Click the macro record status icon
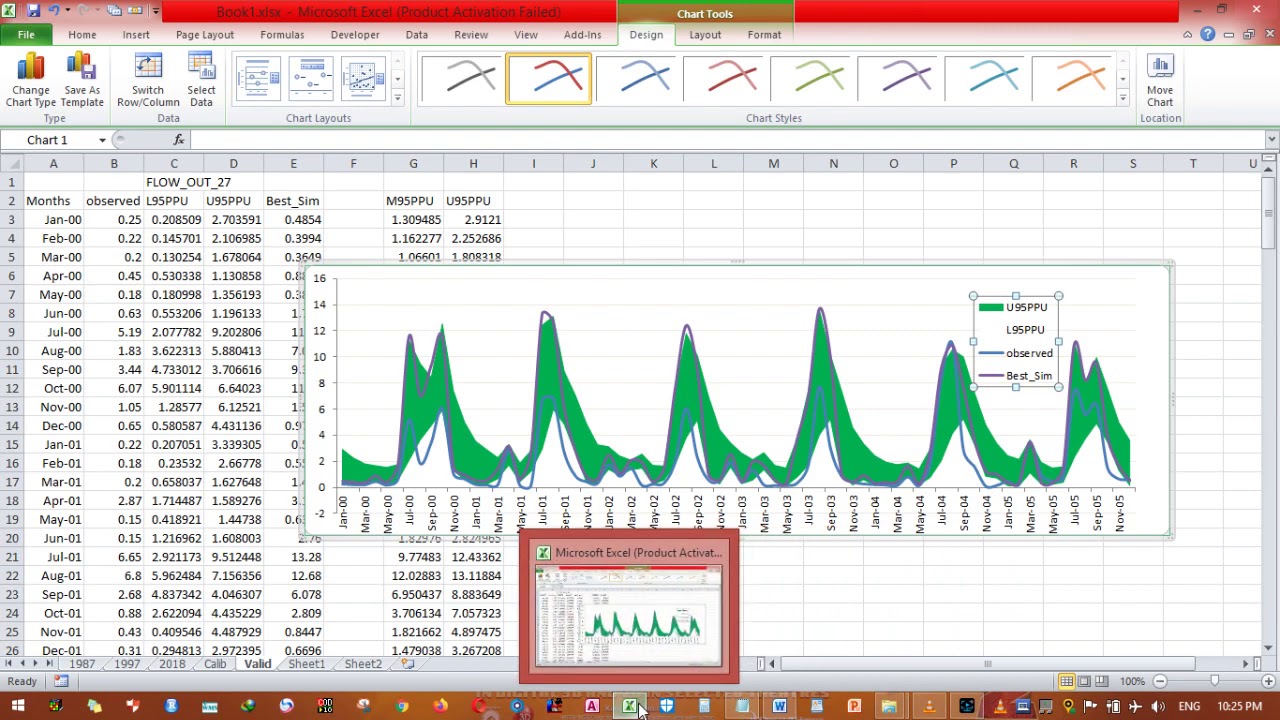 pyautogui.click(x=61, y=681)
